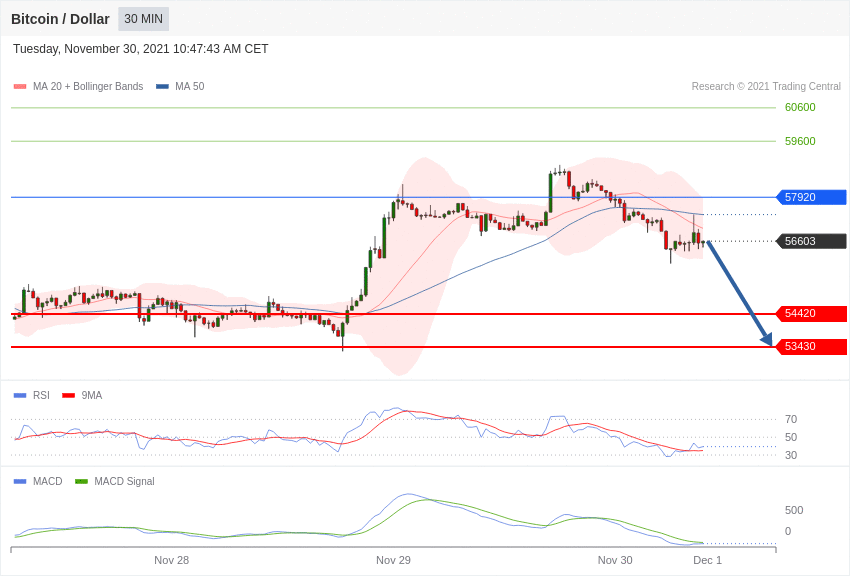
Task: Click the red 9MA legend swatch
Action: click(68, 396)
